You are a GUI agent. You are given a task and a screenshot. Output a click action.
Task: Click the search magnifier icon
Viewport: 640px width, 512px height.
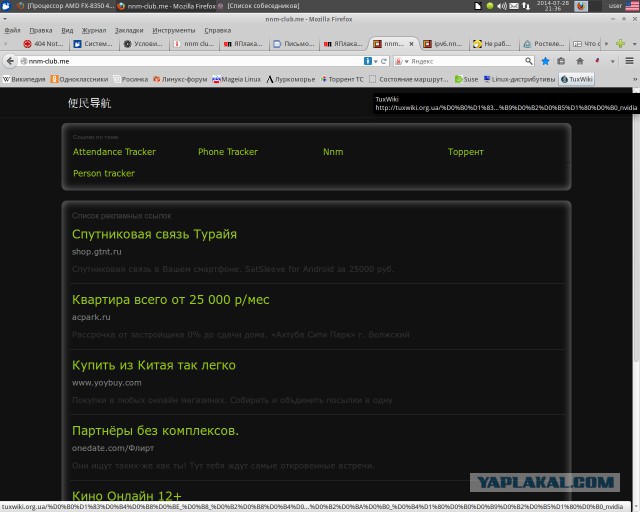[529, 61]
